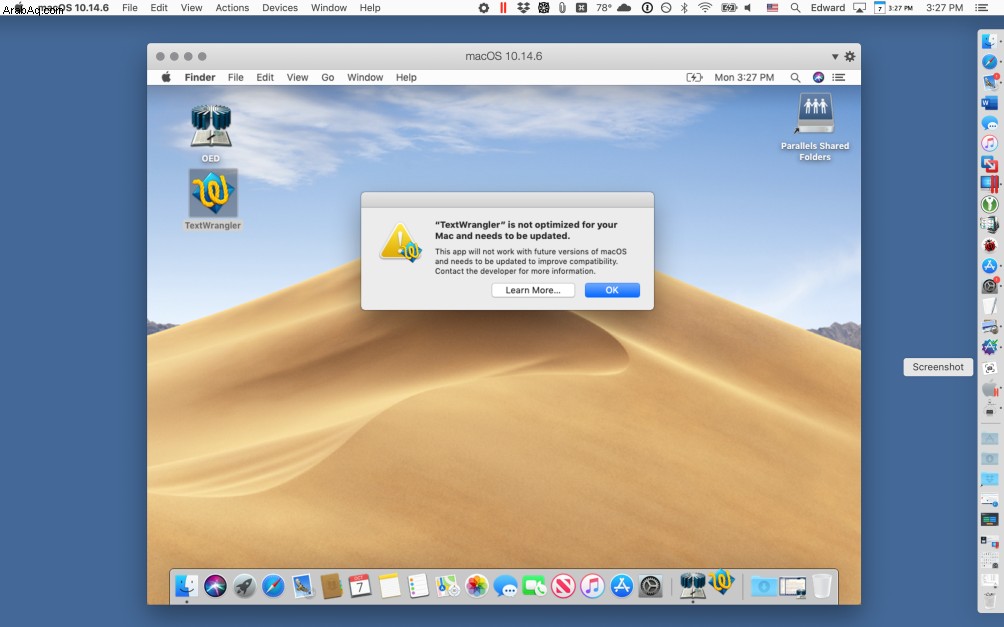The image size is (1004, 627).
Task: Open Launchpad in the guest Dock
Action: [x=244, y=585]
